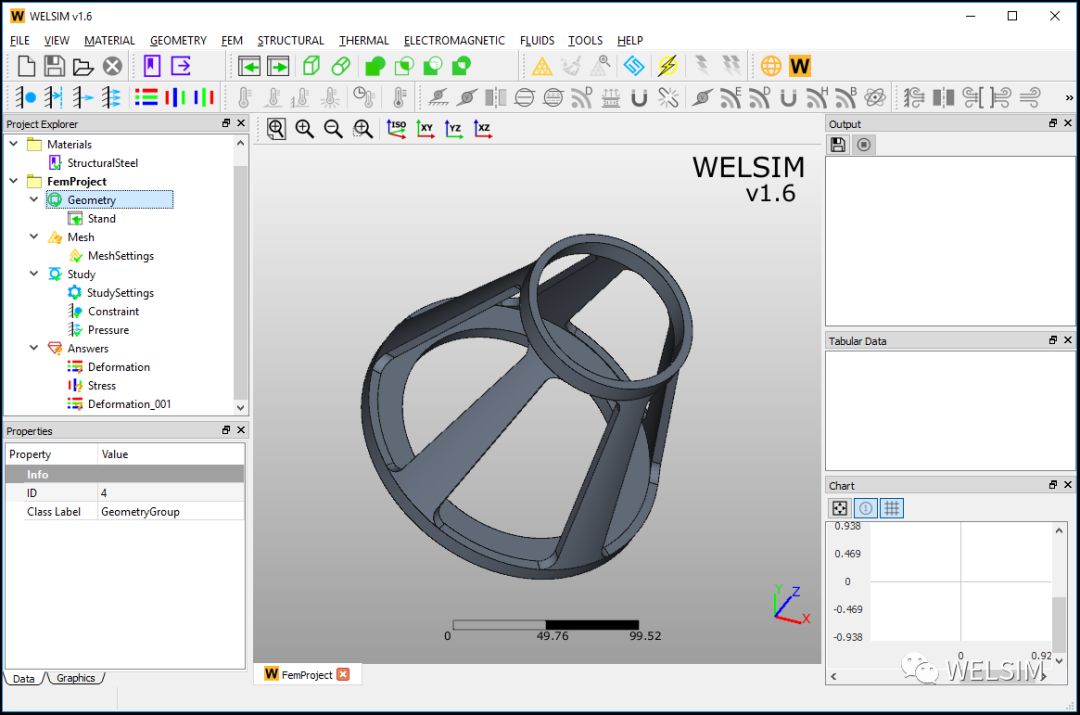The width and height of the screenshot is (1080, 715).
Task: Close the Tabular Data panel
Action: (x=1068, y=340)
